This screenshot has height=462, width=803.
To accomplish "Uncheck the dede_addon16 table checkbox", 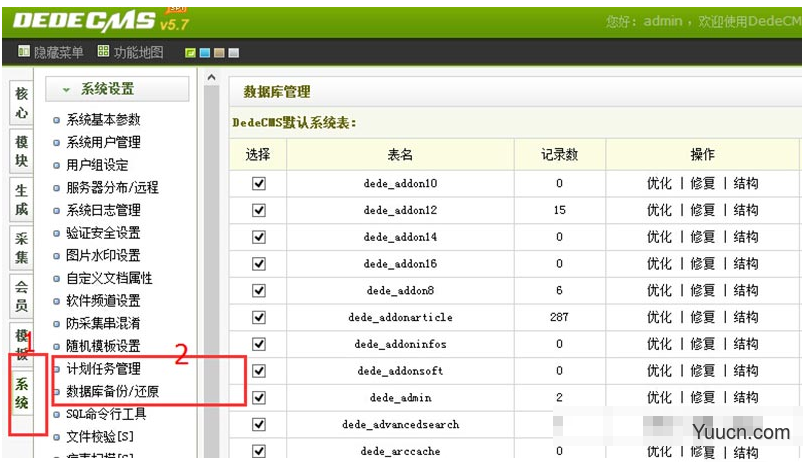I will 259,264.
